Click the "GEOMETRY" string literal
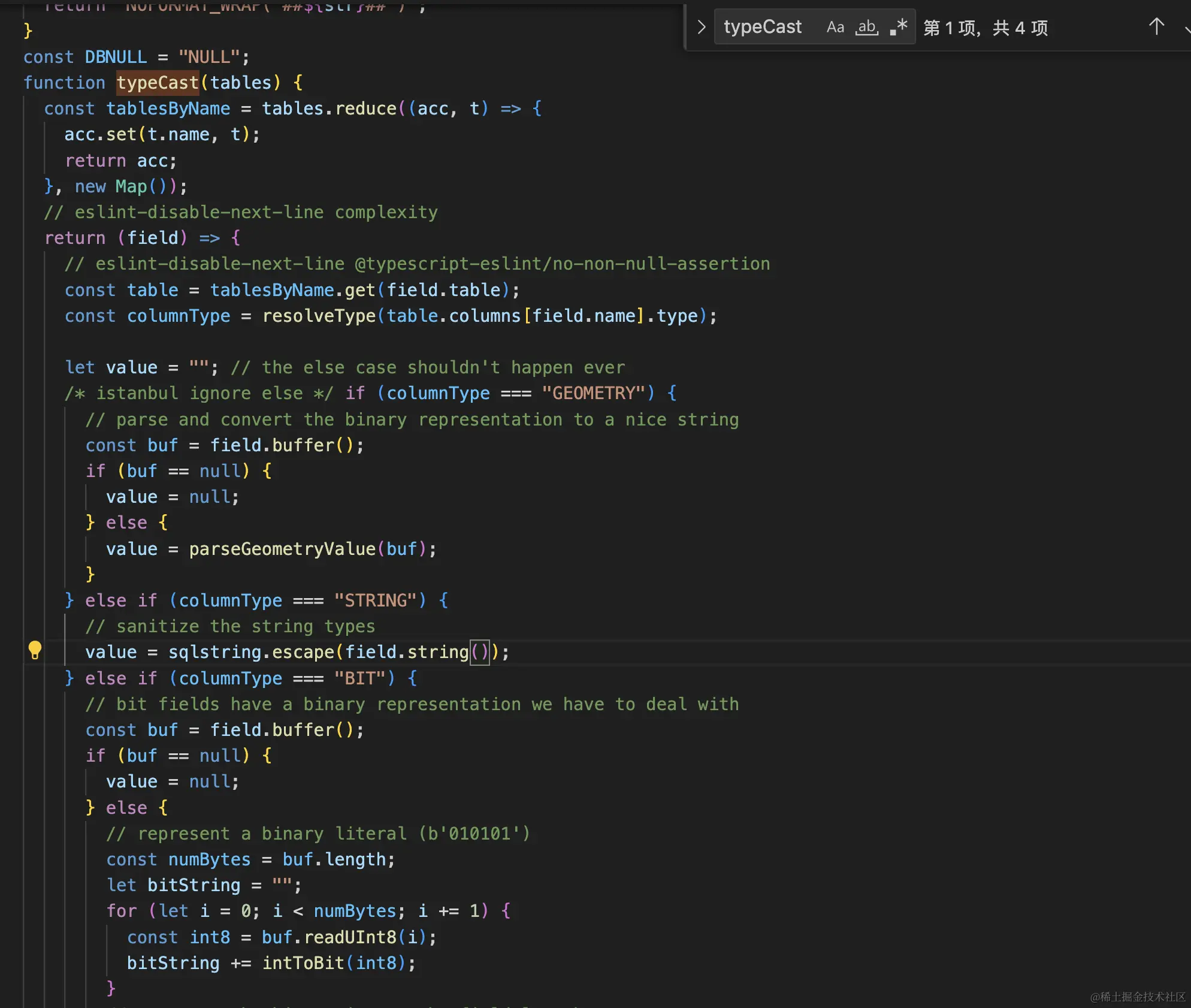This screenshot has height=1008, width=1191. click(x=593, y=393)
